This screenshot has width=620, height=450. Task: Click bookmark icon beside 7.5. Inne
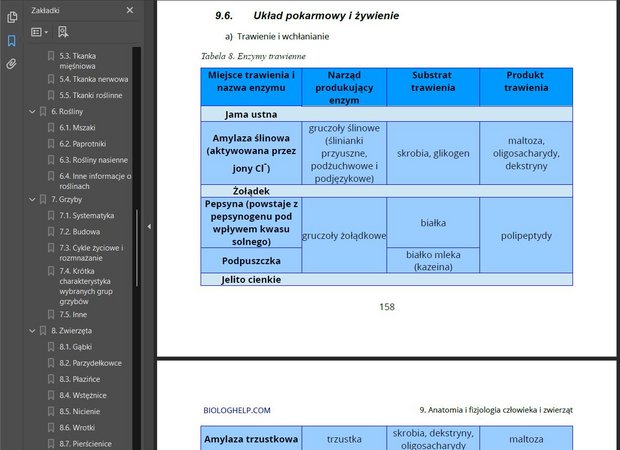pos(51,315)
